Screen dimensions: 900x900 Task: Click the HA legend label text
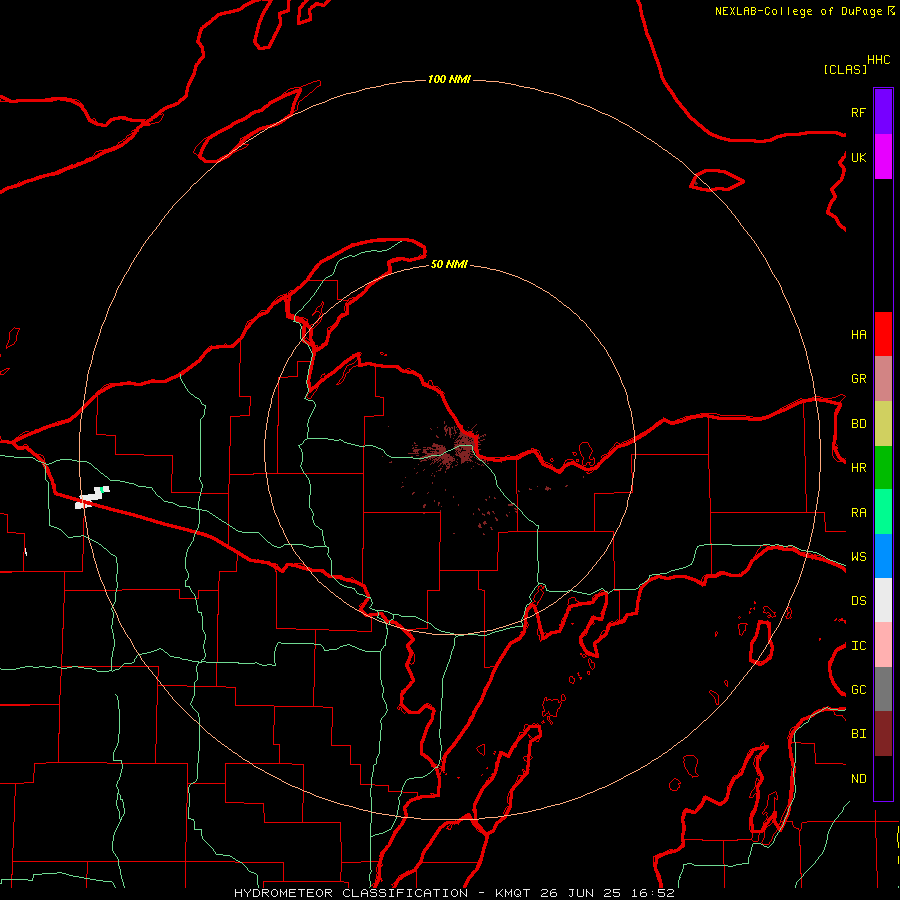point(858,335)
